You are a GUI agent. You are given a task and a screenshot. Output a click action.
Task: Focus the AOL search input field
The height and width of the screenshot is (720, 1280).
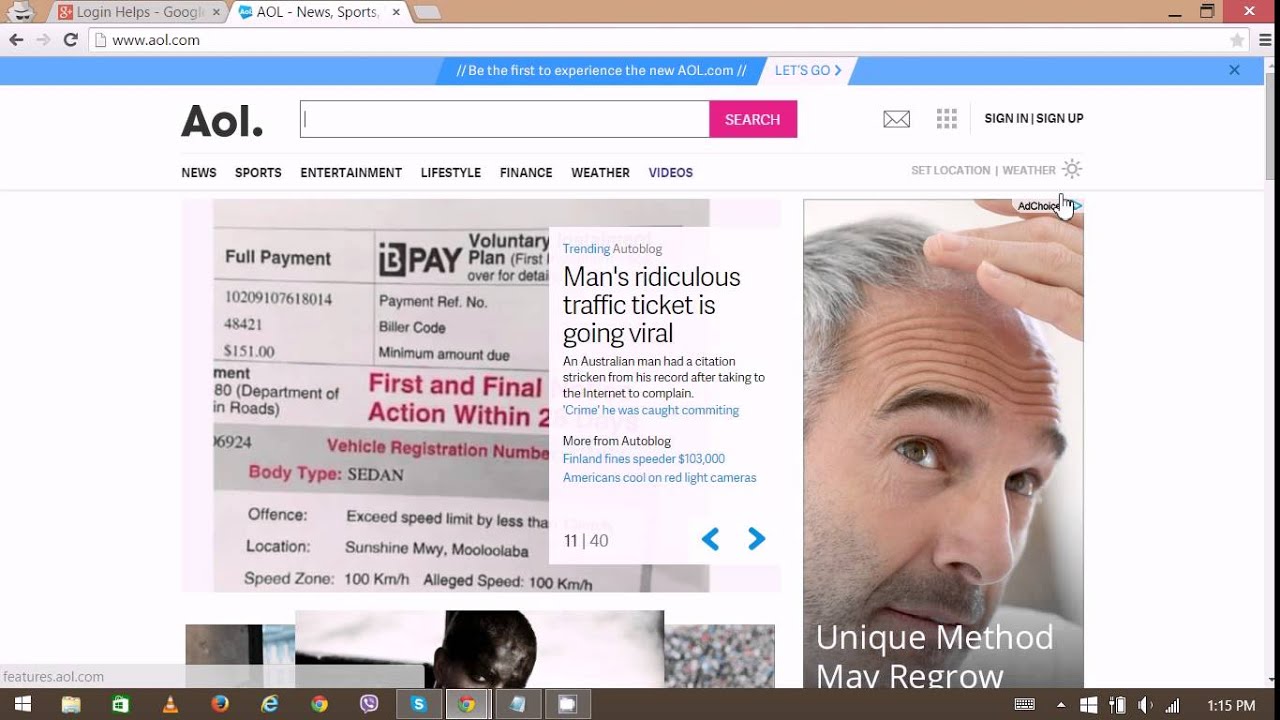(x=505, y=119)
